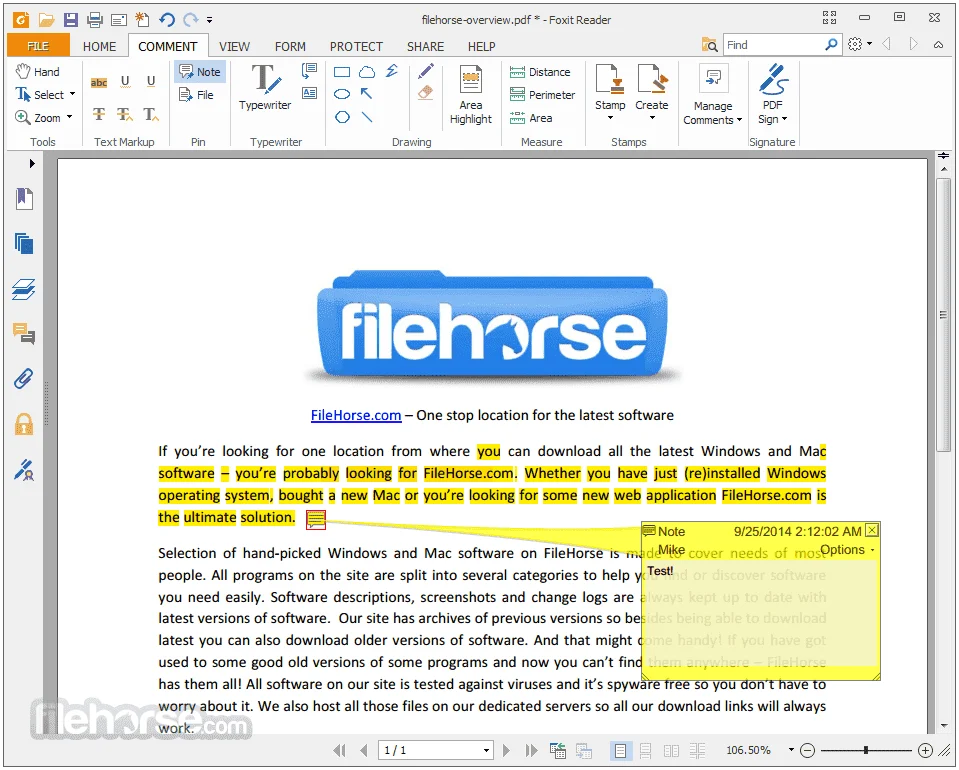This screenshot has width=959, height=770.
Task: Open the Attachments side panel
Action: click(x=24, y=379)
